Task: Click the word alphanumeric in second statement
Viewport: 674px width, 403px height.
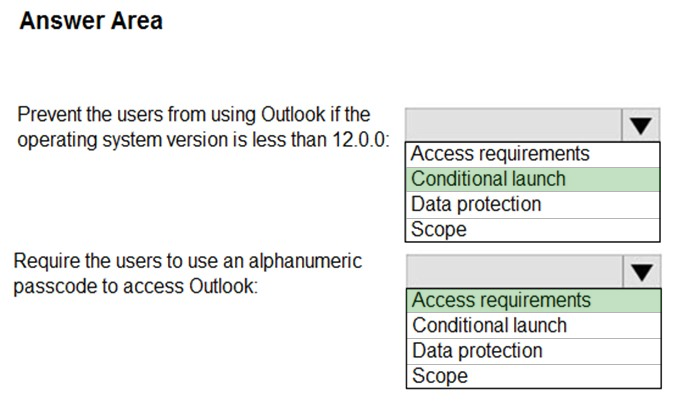Action: [305, 262]
